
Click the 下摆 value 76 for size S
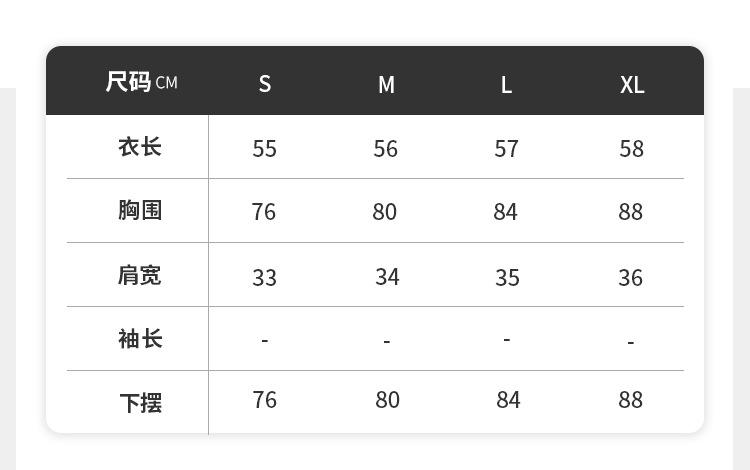pyautogui.click(x=265, y=400)
